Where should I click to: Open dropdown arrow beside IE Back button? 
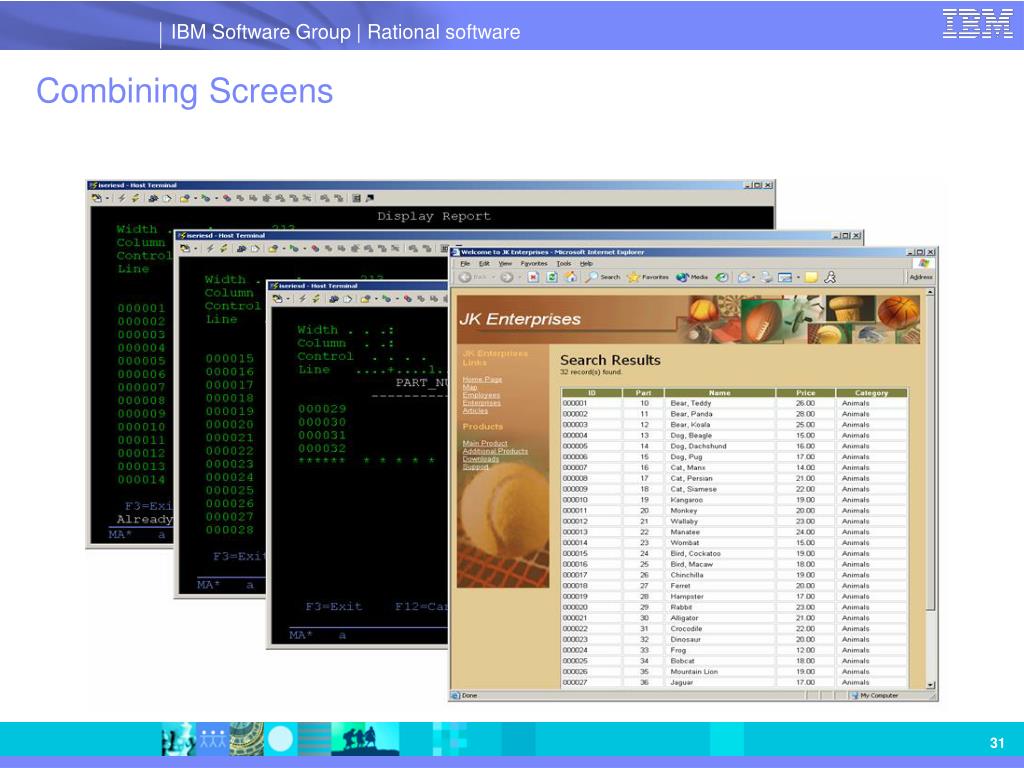(494, 278)
